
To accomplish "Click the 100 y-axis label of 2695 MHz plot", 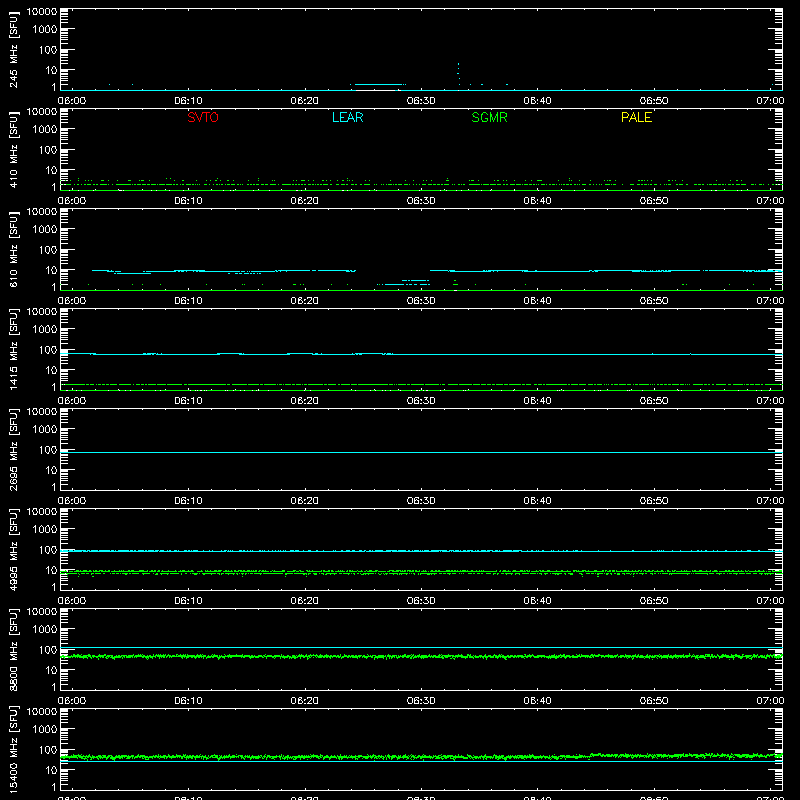I will coord(48,450).
